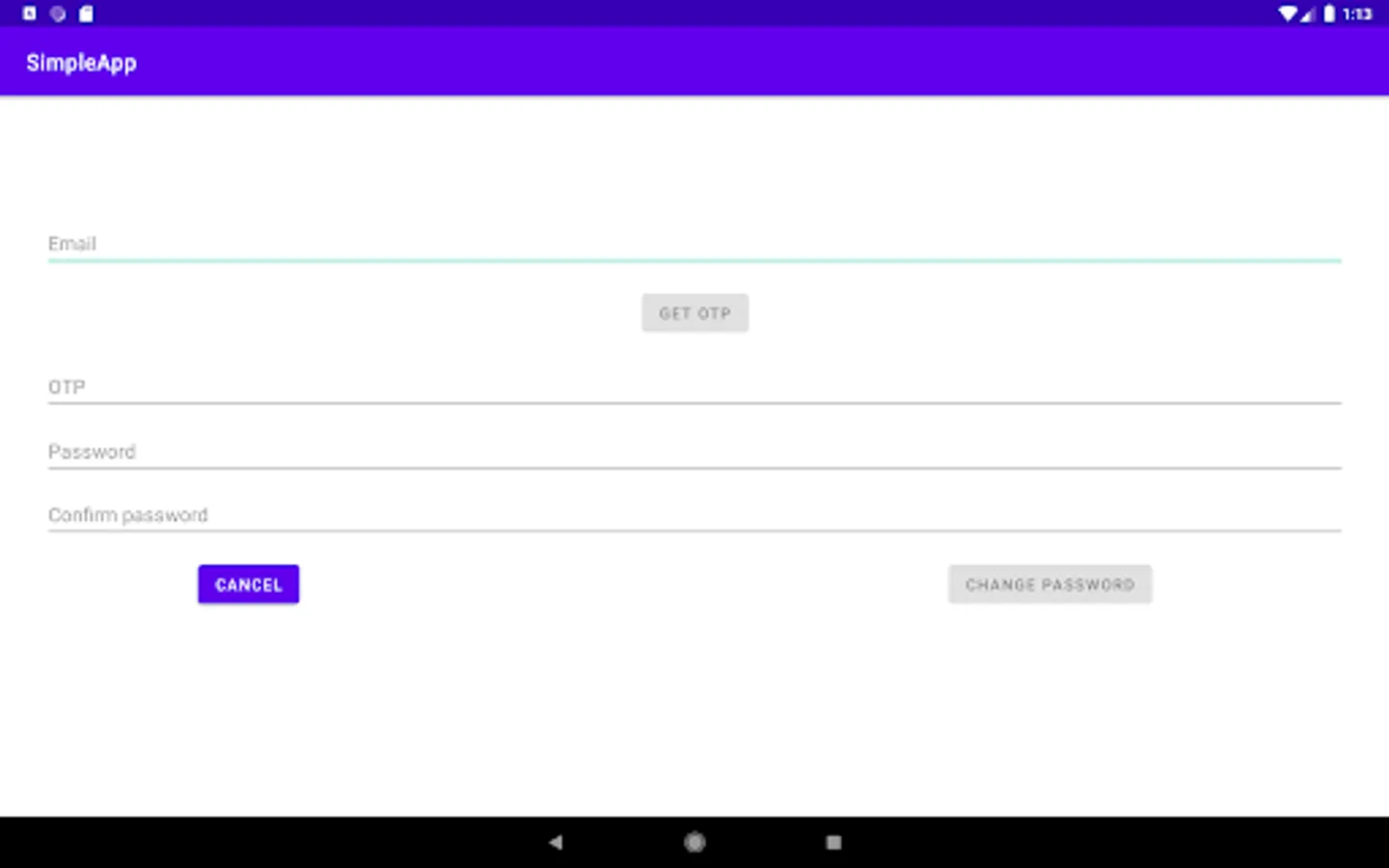Tap the circular notification icon in status bar
The width and height of the screenshot is (1389, 868).
click(x=58, y=14)
